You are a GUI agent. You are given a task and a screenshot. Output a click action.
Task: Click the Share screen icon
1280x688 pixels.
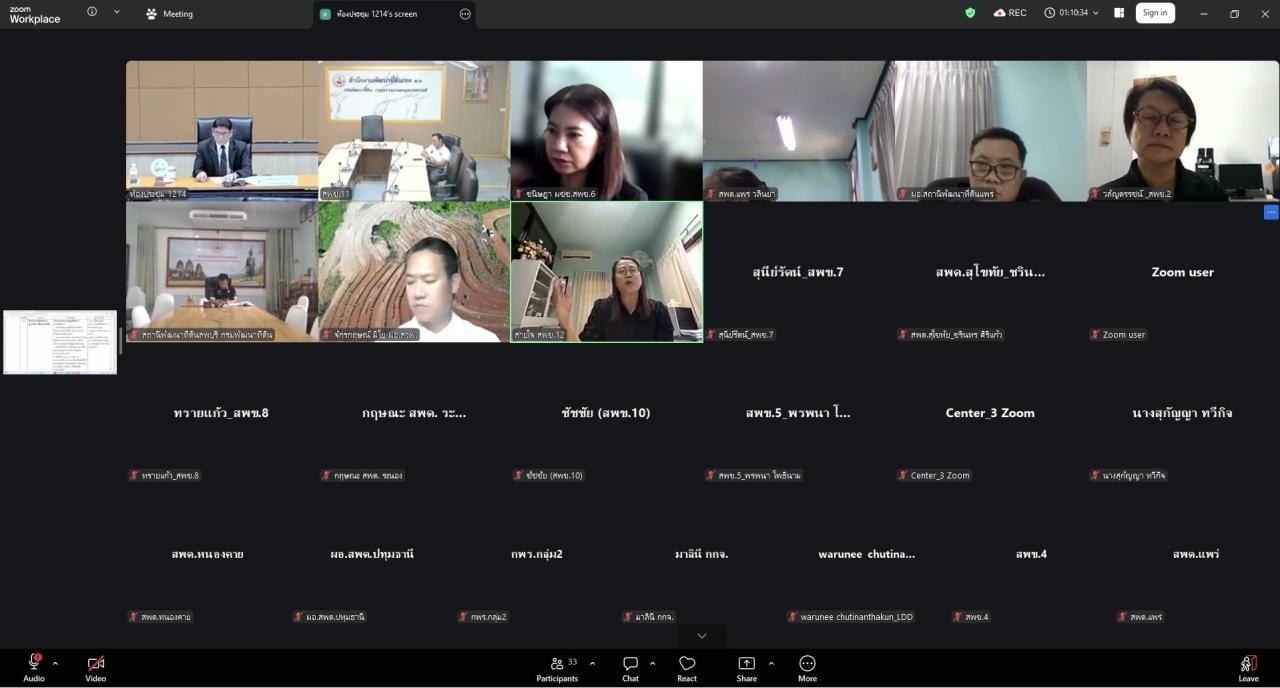(746, 663)
